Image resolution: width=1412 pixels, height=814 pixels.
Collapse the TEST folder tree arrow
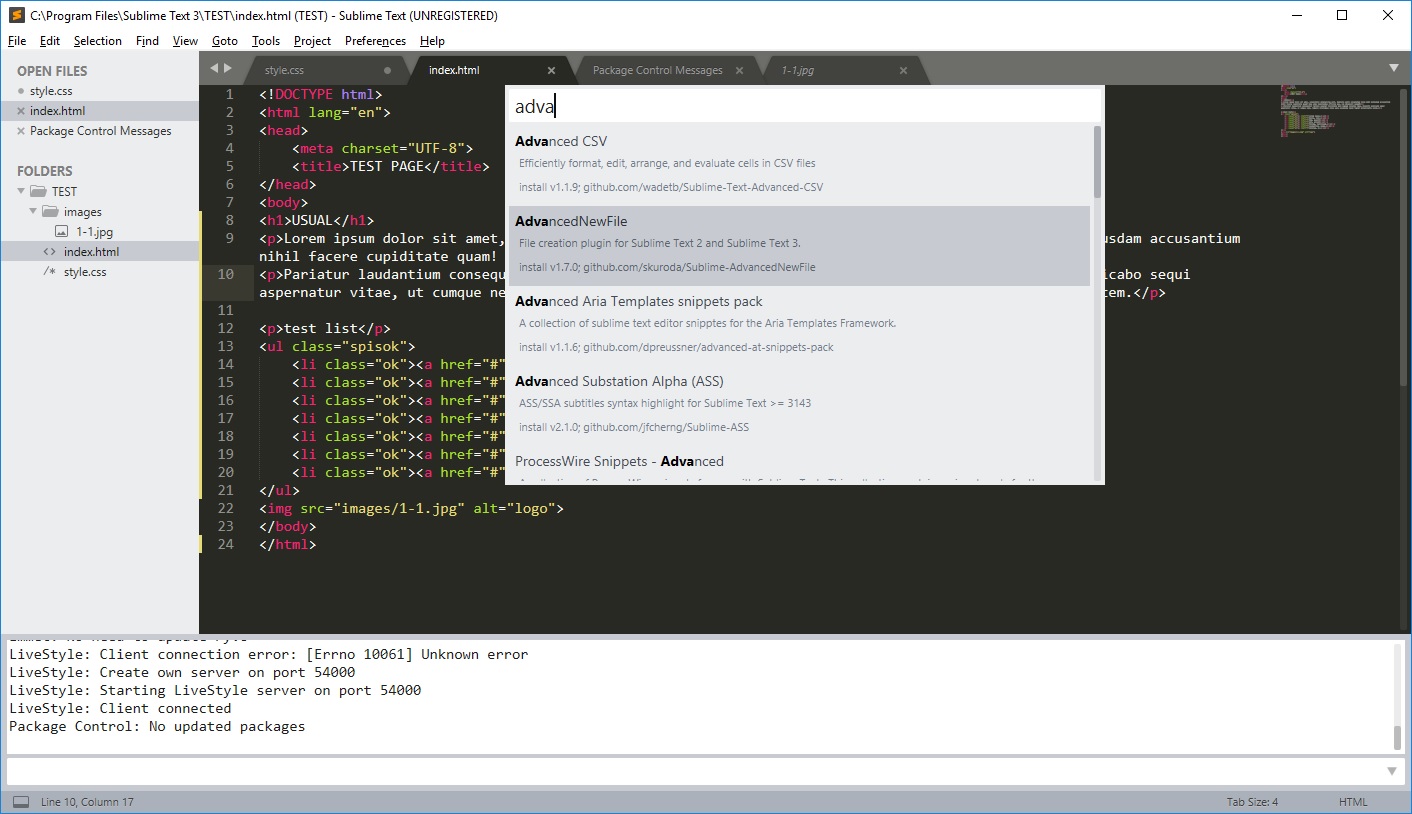21,191
